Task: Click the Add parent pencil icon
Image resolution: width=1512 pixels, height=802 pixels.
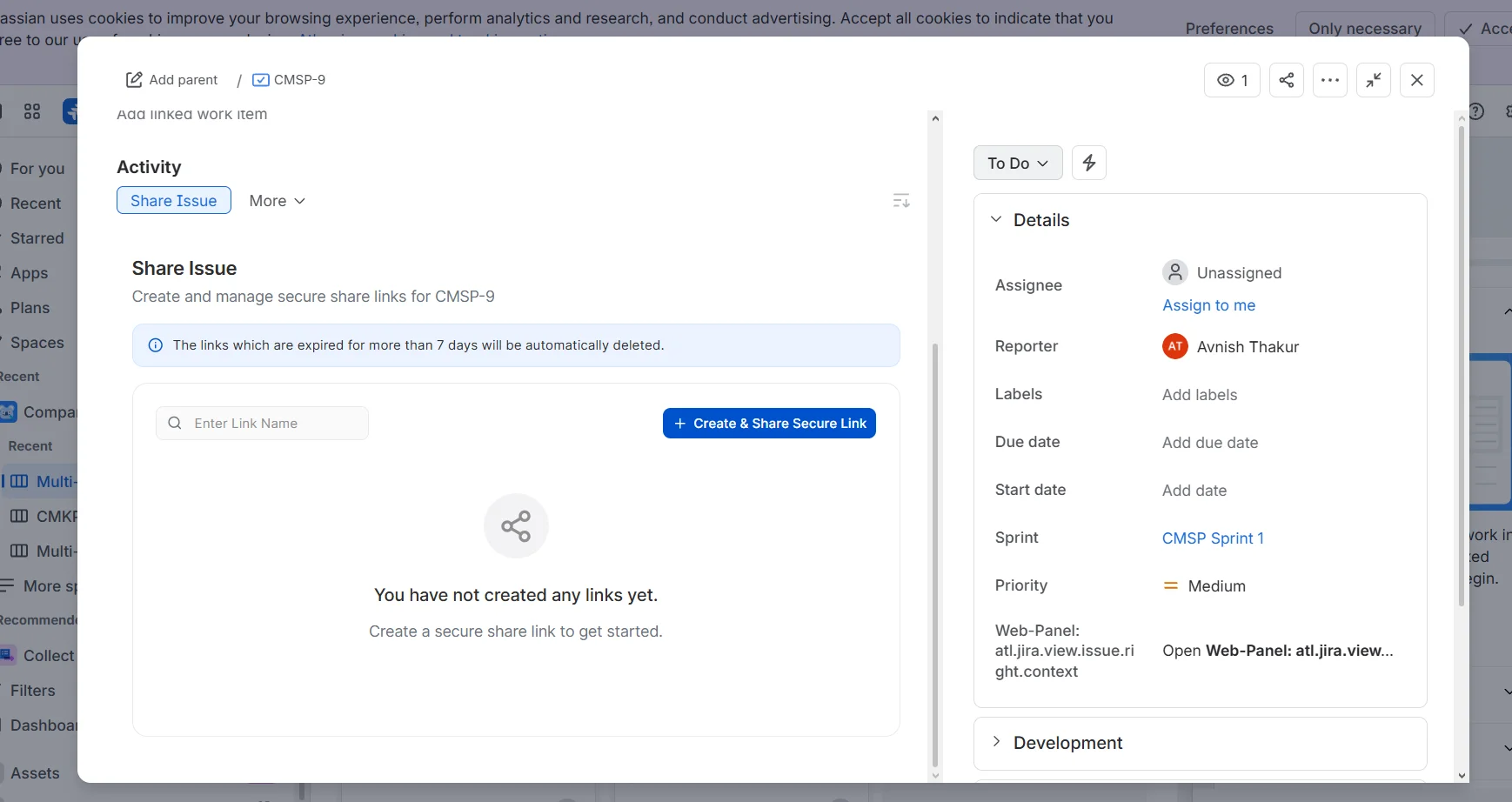Action: 134,80
